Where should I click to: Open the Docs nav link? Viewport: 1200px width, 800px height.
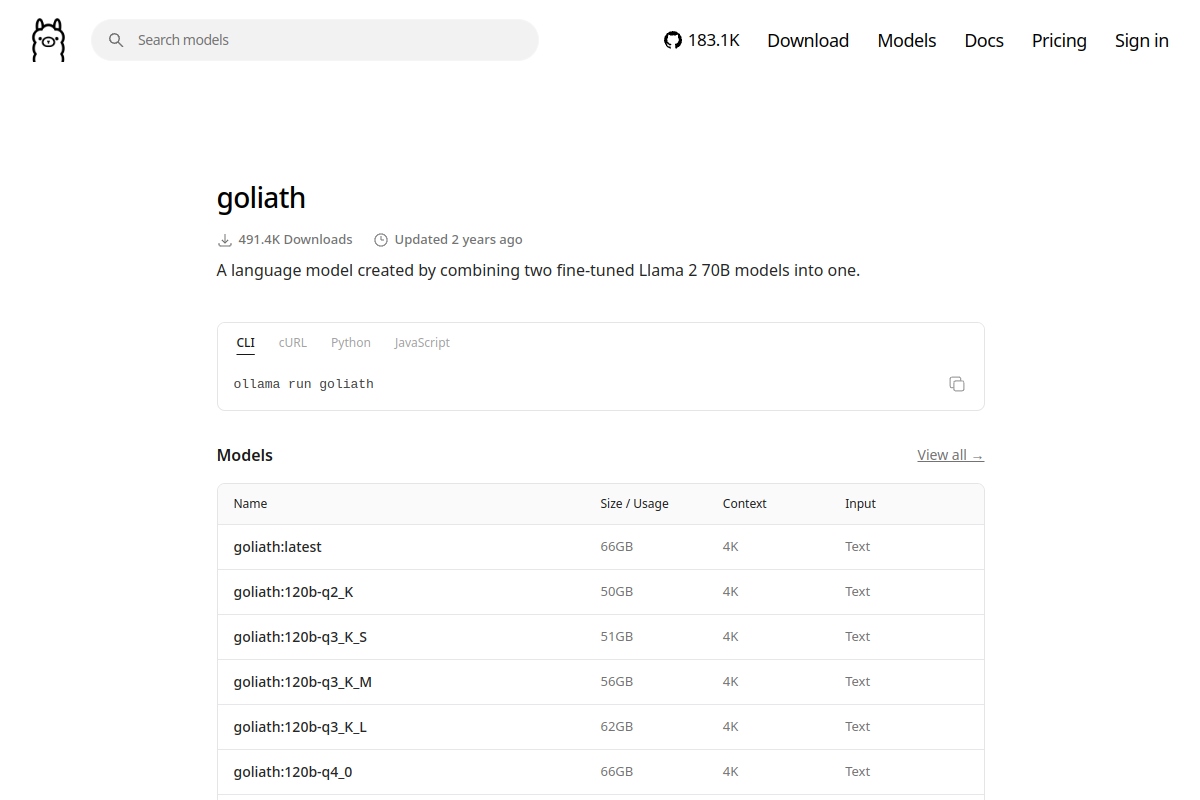(984, 40)
